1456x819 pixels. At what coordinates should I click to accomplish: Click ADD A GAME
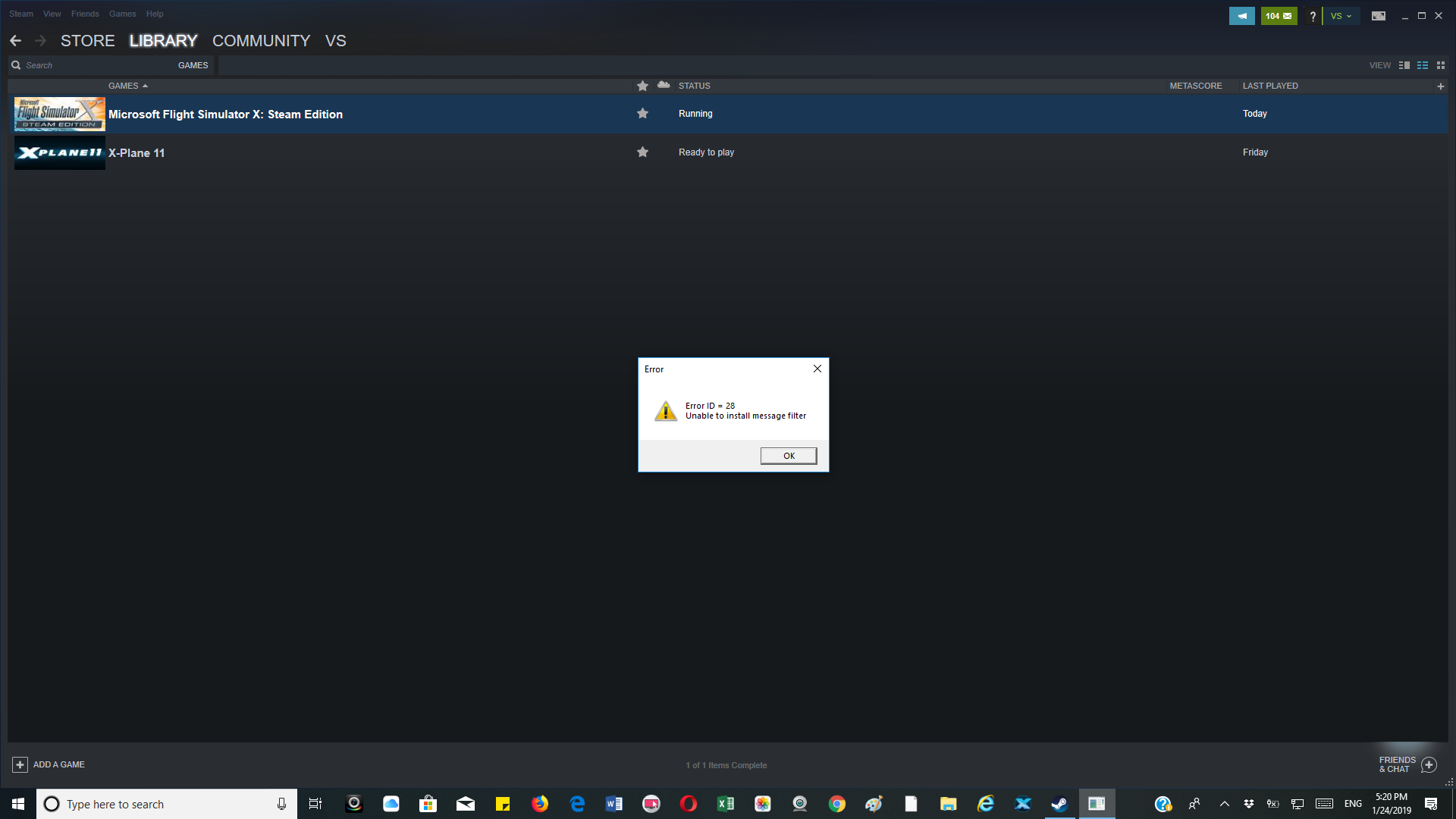point(49,764)
